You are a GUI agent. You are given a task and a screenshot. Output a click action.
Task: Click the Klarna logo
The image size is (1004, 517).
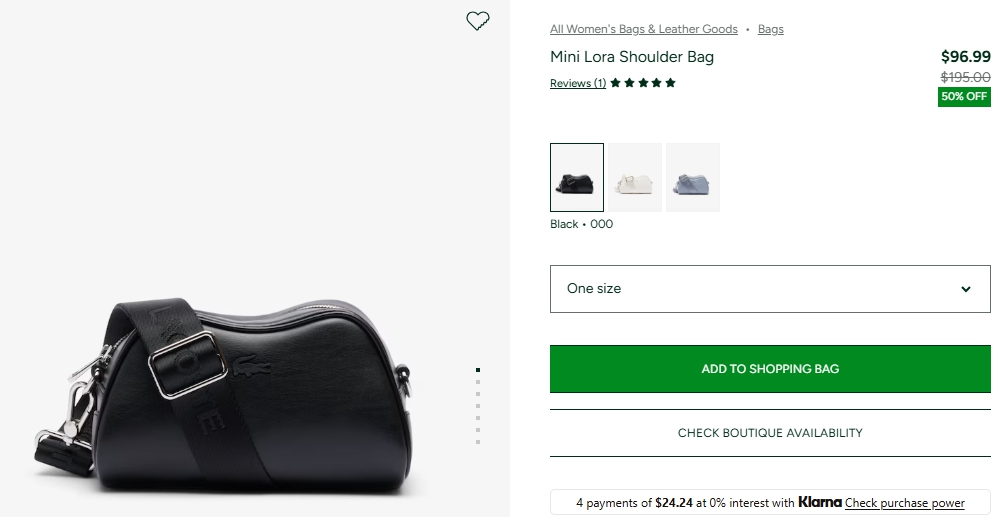tap(819, 502)
